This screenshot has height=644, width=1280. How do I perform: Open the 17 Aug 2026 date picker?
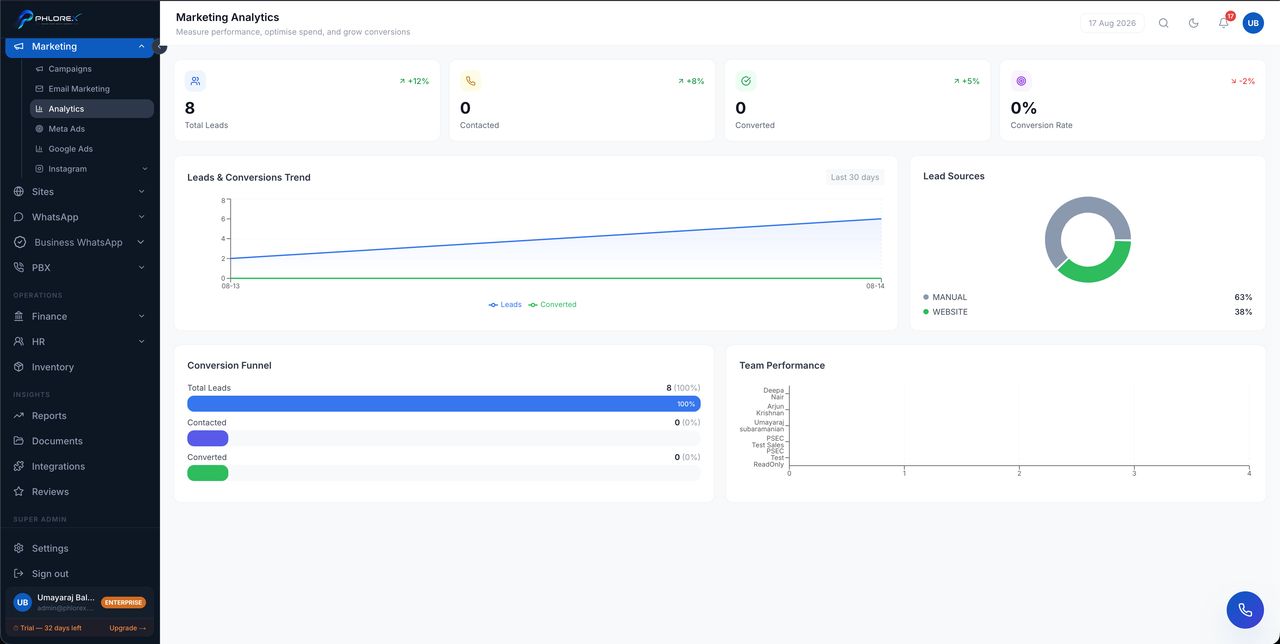tap(1112, 23)
